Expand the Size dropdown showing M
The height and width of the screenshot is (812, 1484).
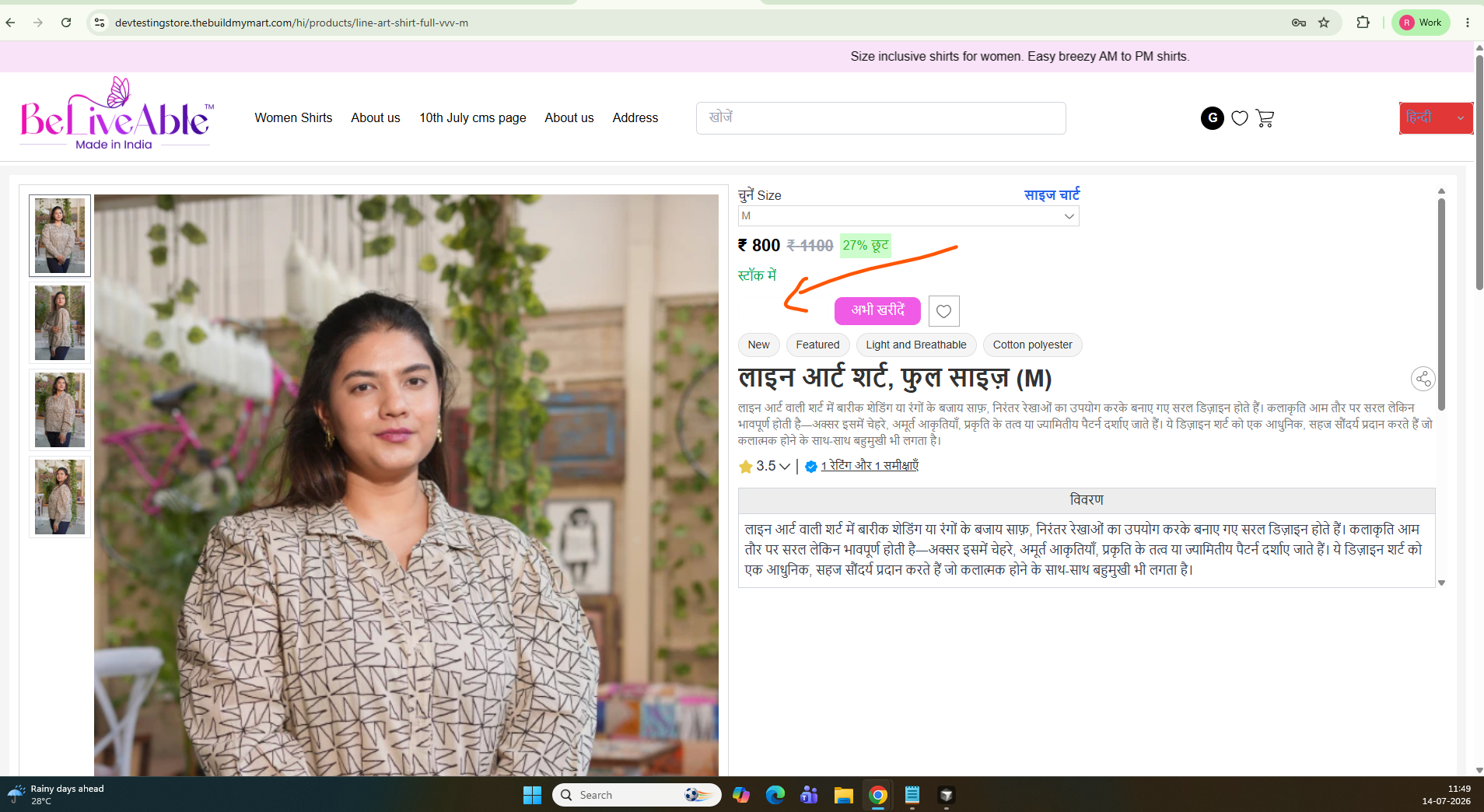point(908,215)
